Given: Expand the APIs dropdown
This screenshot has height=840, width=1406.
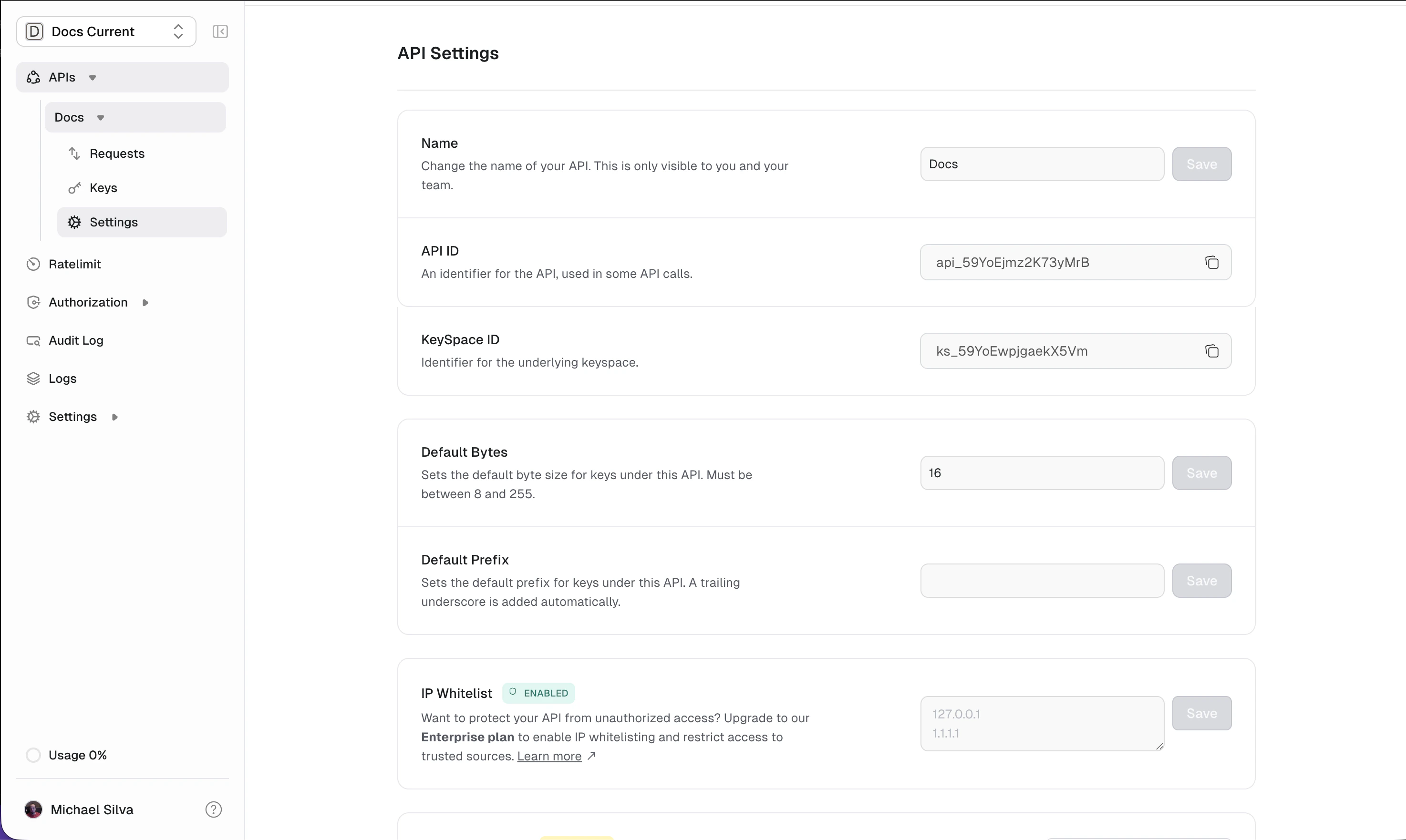Looking at the screenshot, I should [x=92, y=78].
